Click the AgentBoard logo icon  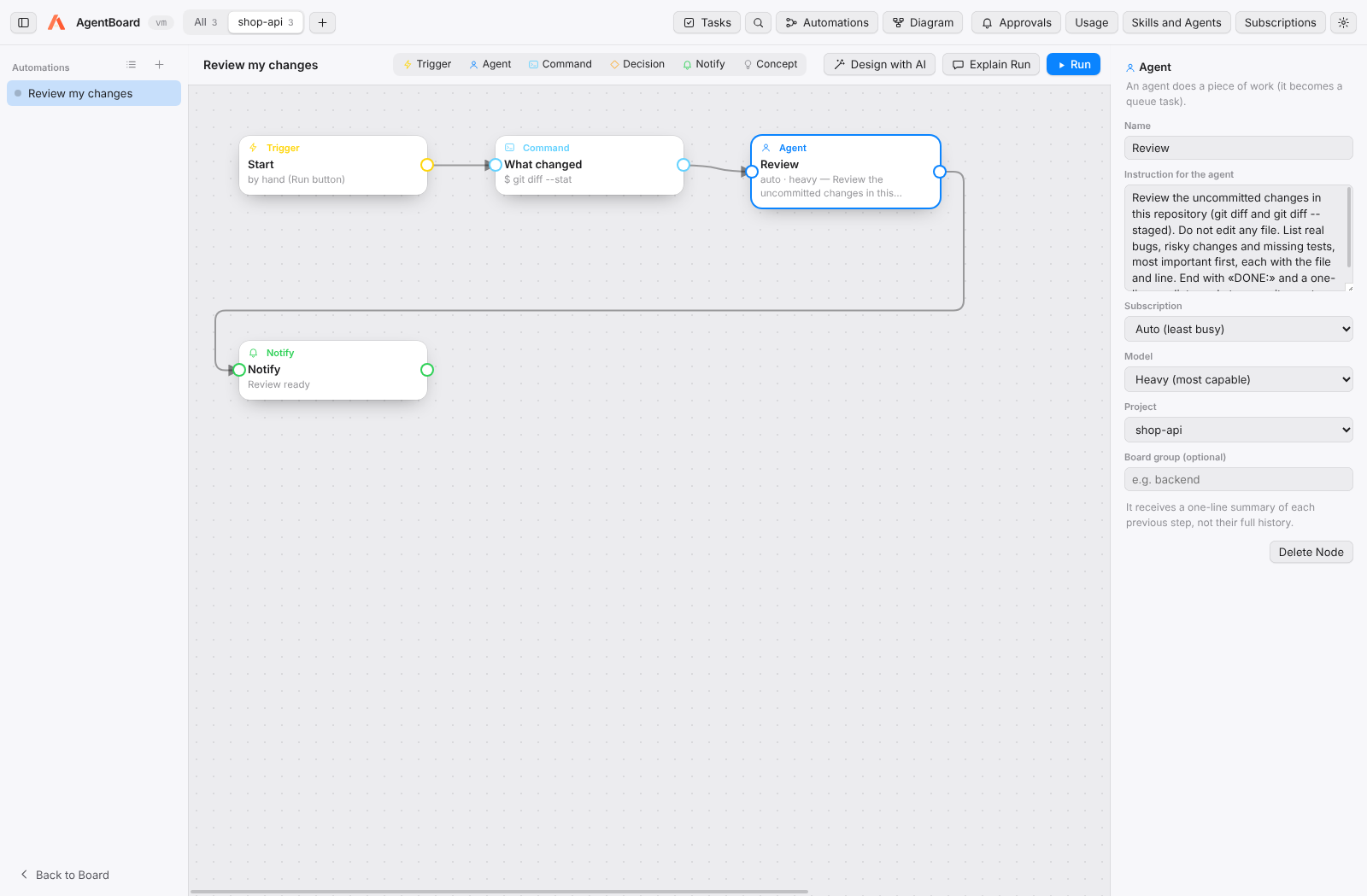click(x=56, y=22)
